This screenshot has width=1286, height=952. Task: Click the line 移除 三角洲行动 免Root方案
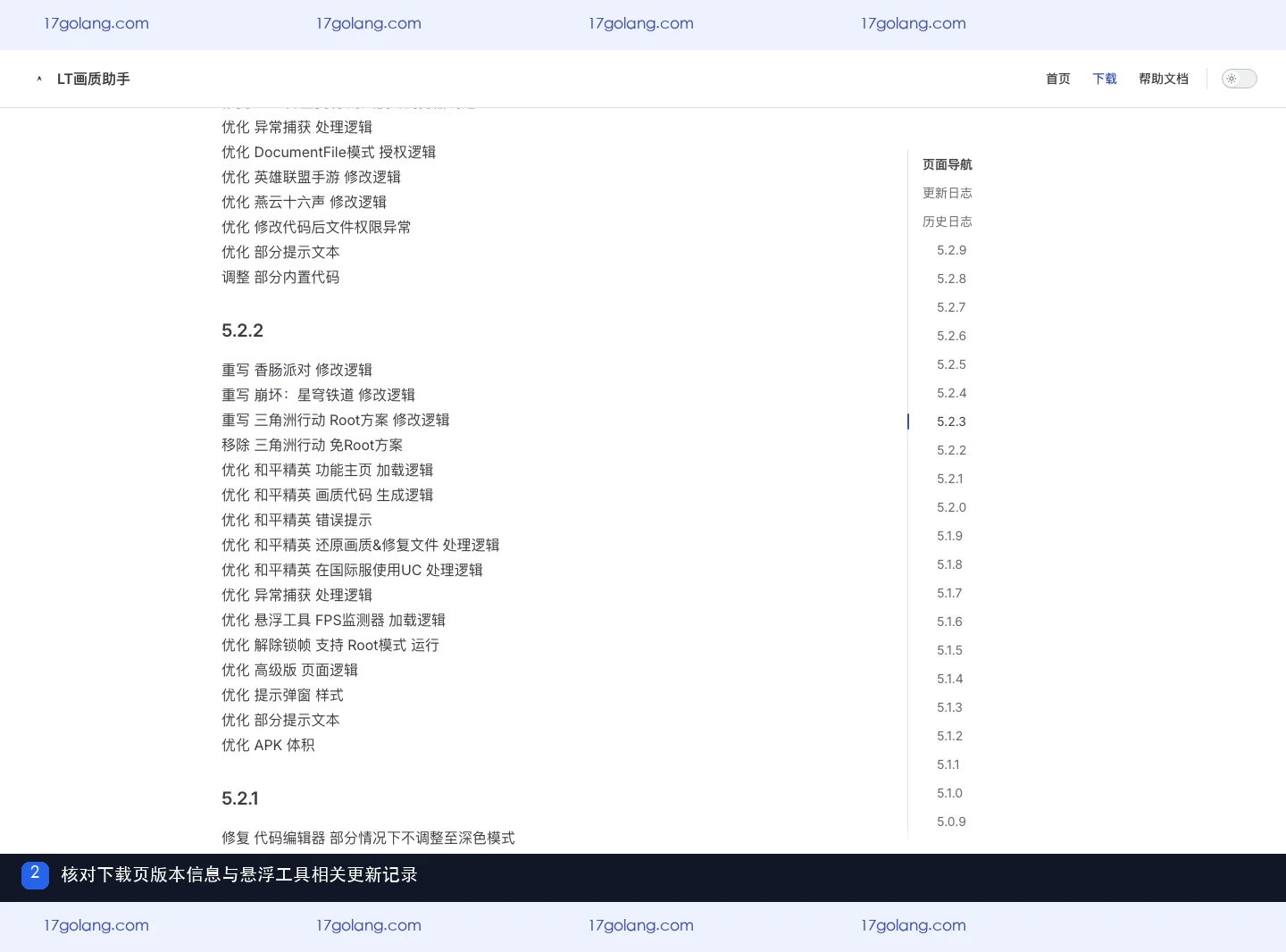313,445
